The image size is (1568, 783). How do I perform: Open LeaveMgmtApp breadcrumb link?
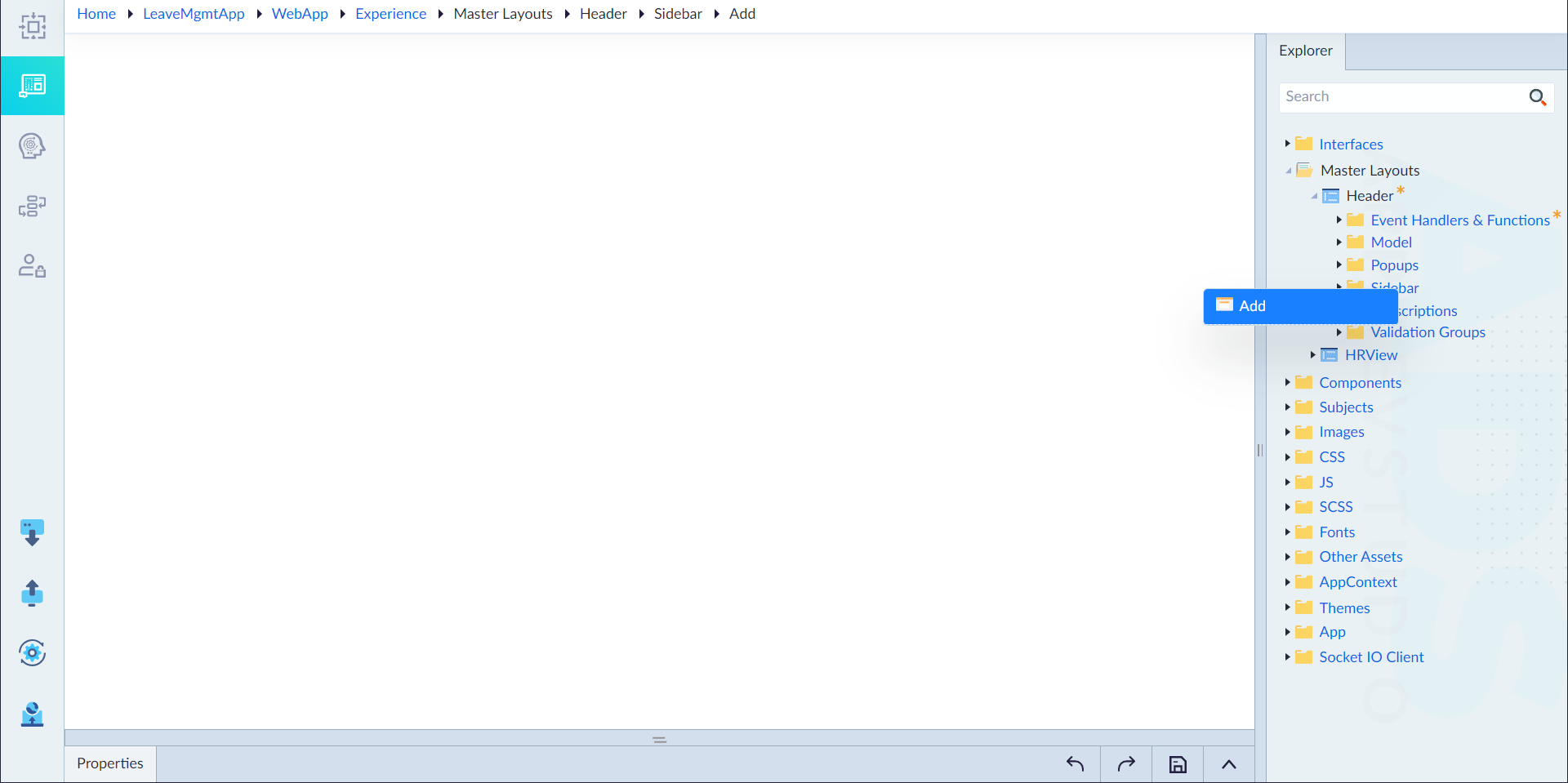tap(194, 14)
